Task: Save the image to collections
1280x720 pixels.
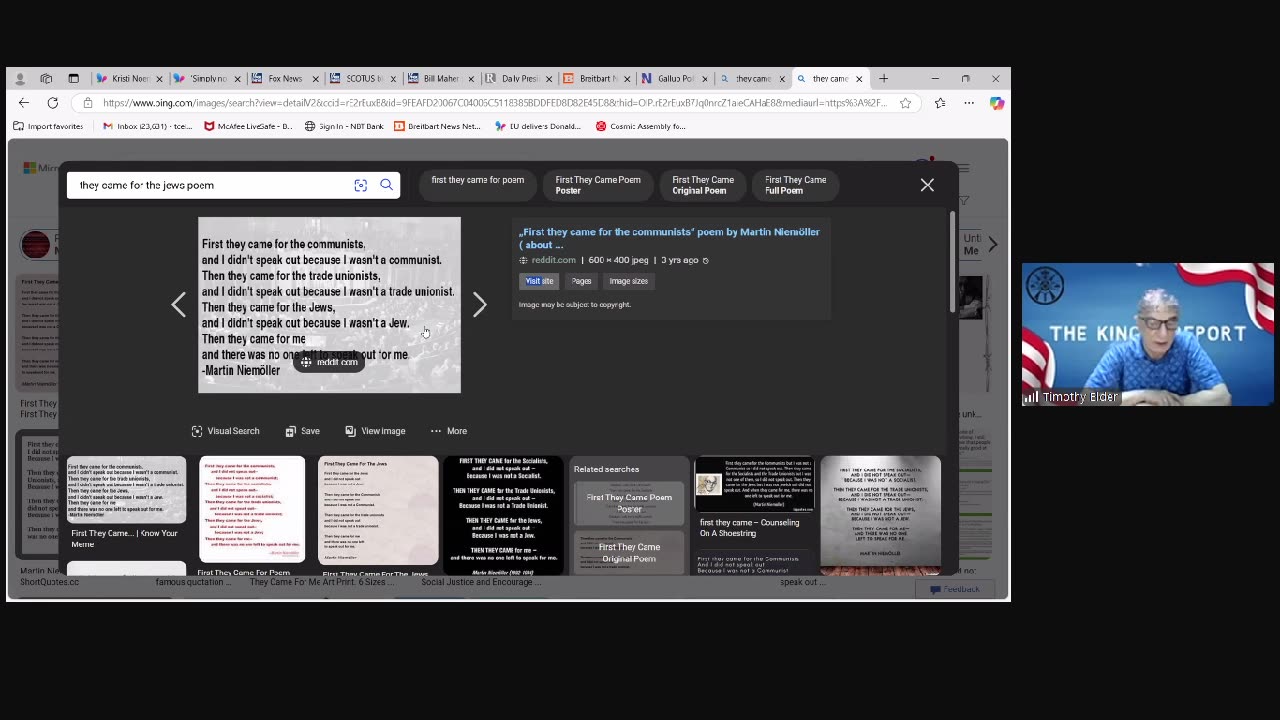Action: (302, 431)
